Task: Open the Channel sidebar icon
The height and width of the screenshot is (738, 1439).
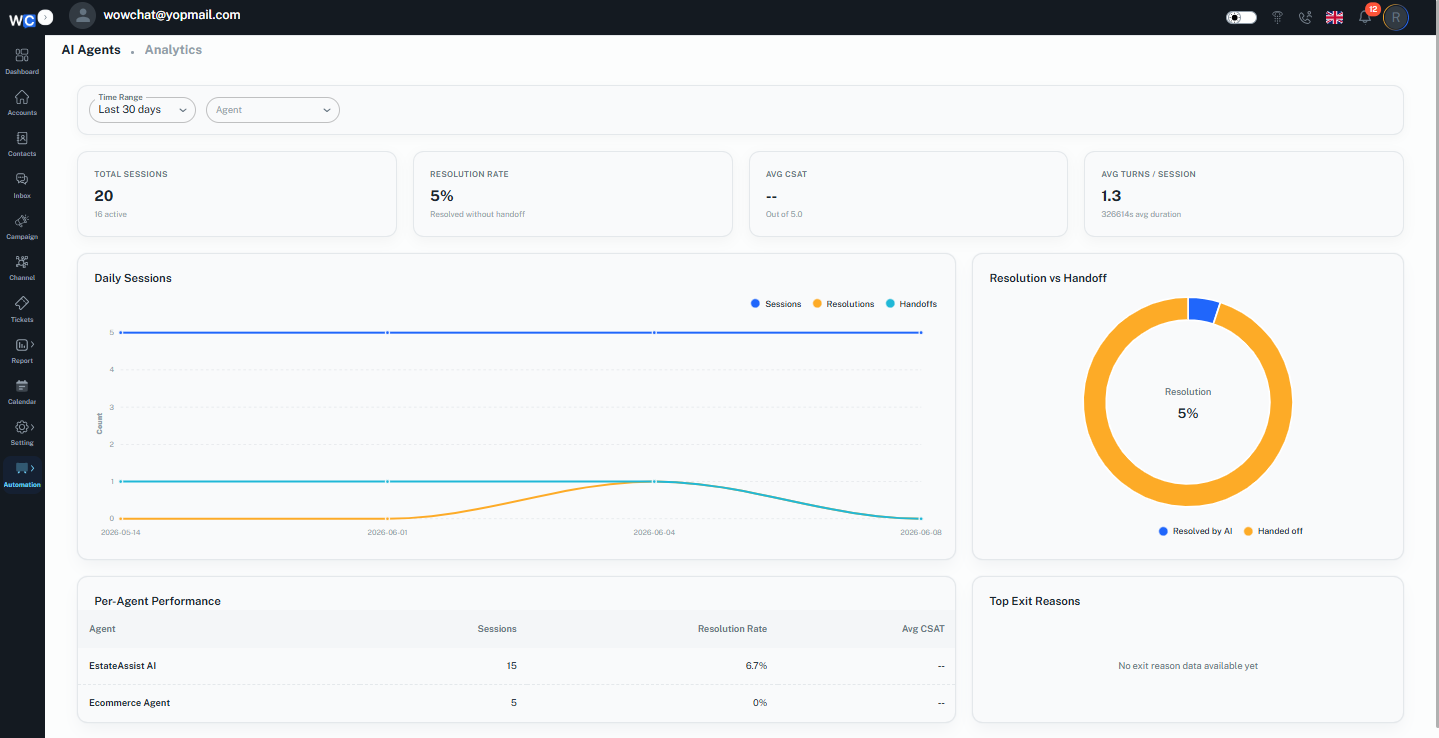Action: [x=22, y=262]
